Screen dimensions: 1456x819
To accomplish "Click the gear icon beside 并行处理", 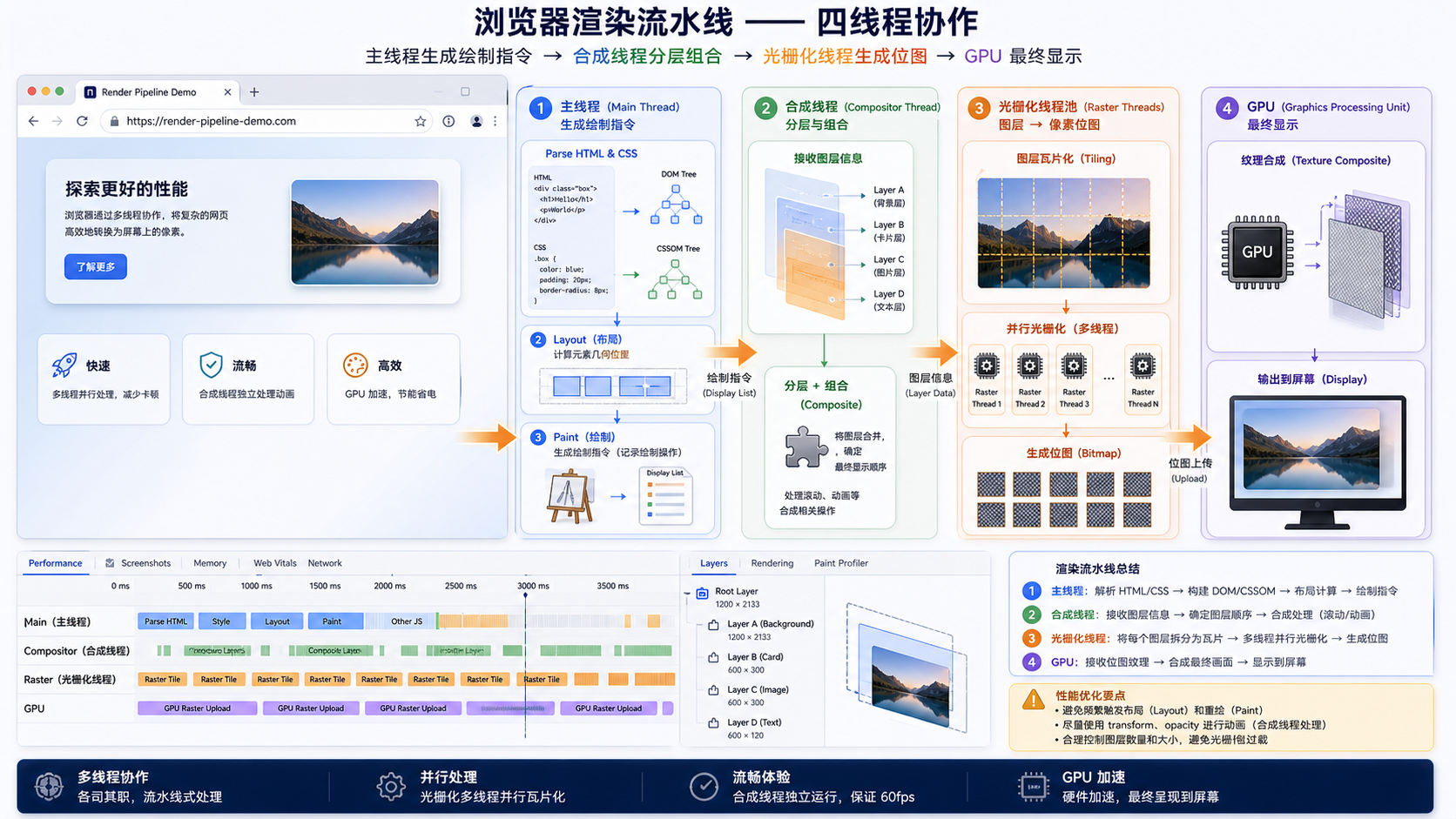I will [391, 787].
